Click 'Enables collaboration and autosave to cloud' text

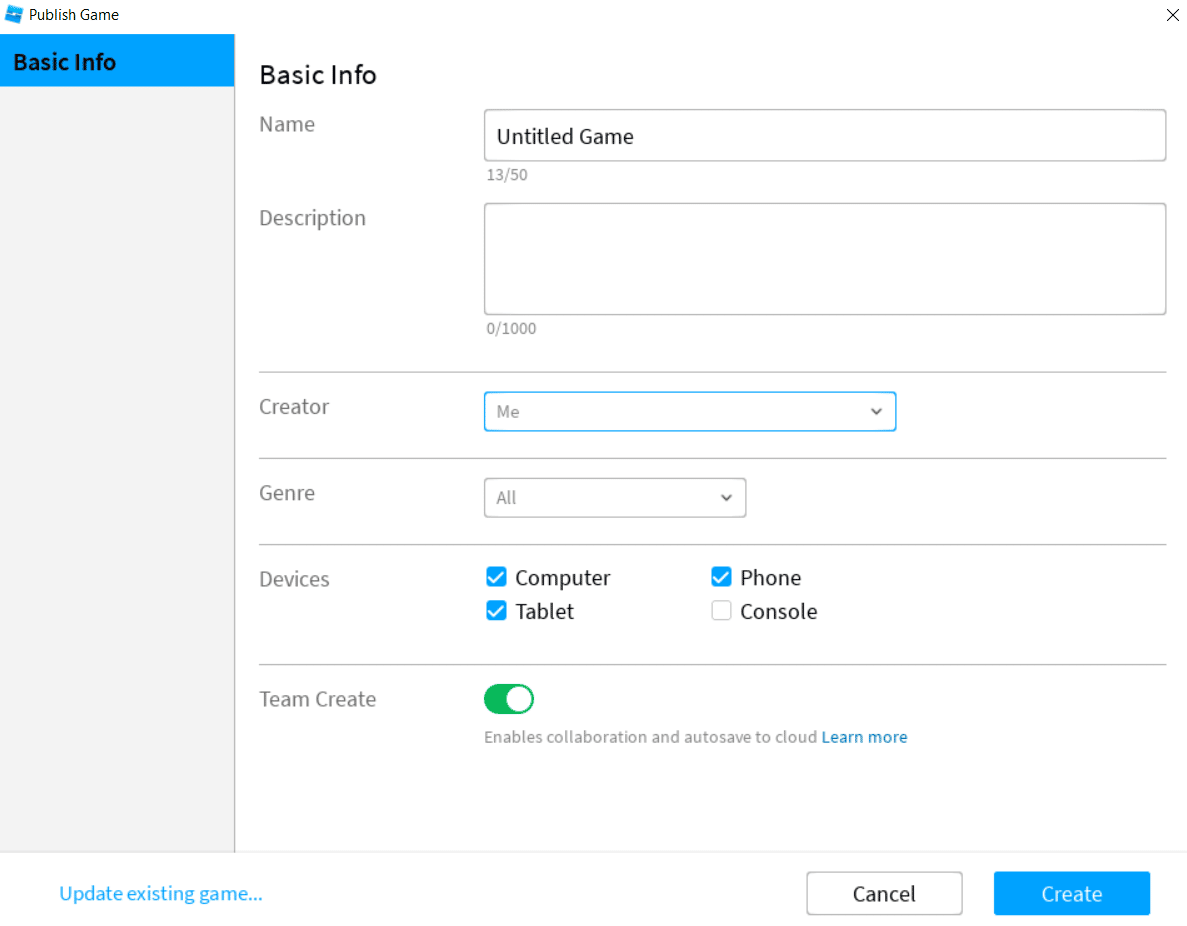click(650, 737)
